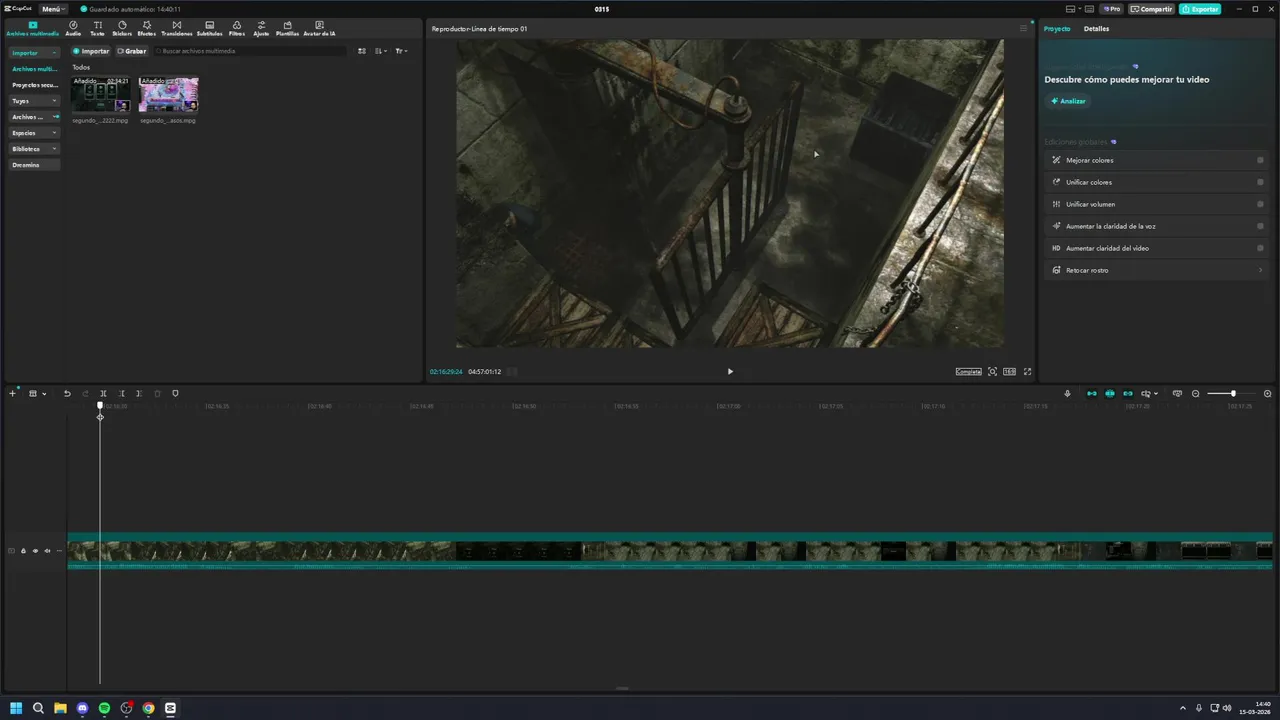
Task: Zoom out the timeline with minus icon
Action: coord(1195,394)
